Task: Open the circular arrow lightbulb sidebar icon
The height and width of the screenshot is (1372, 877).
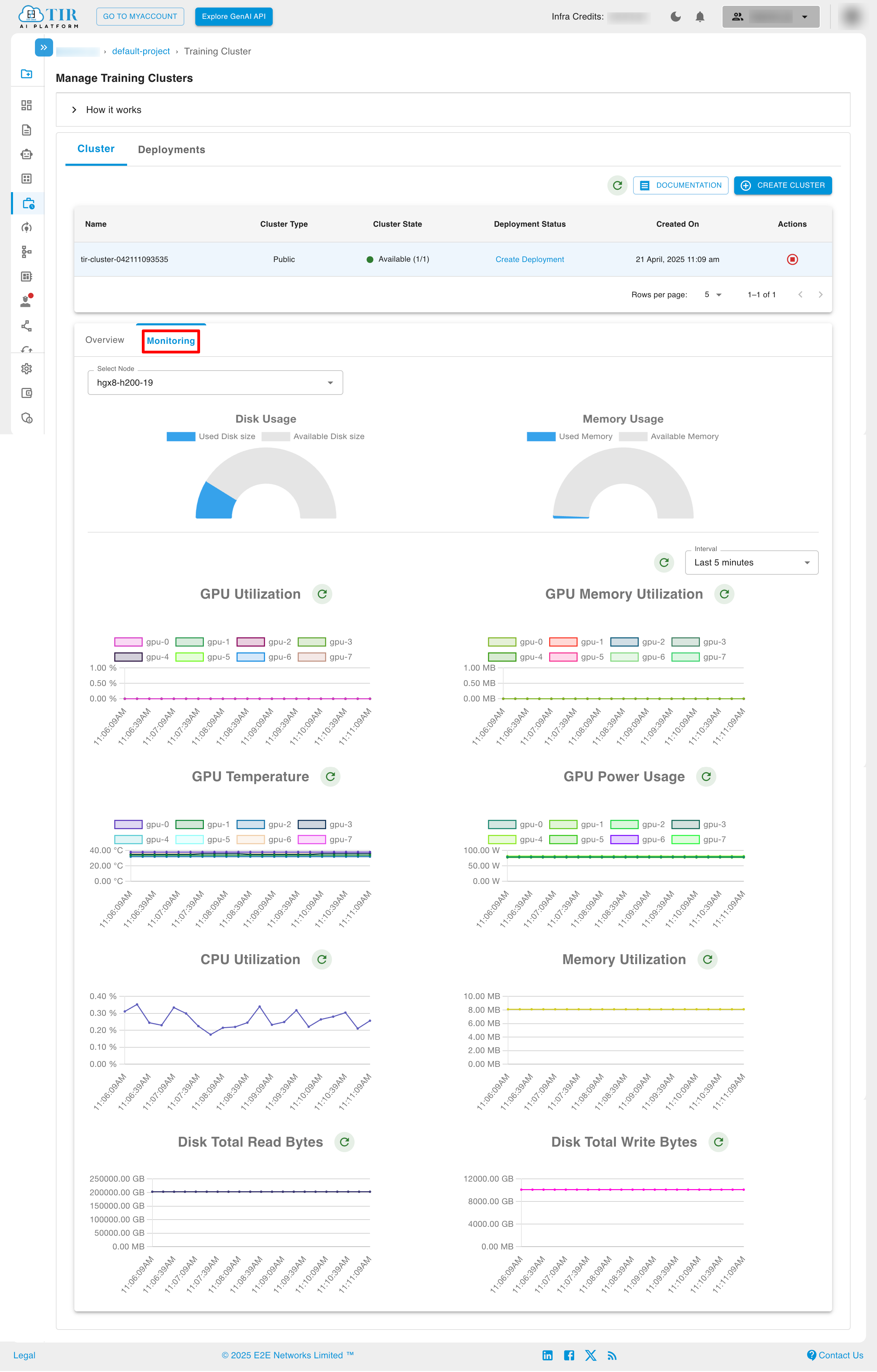Action: [26, 228]
